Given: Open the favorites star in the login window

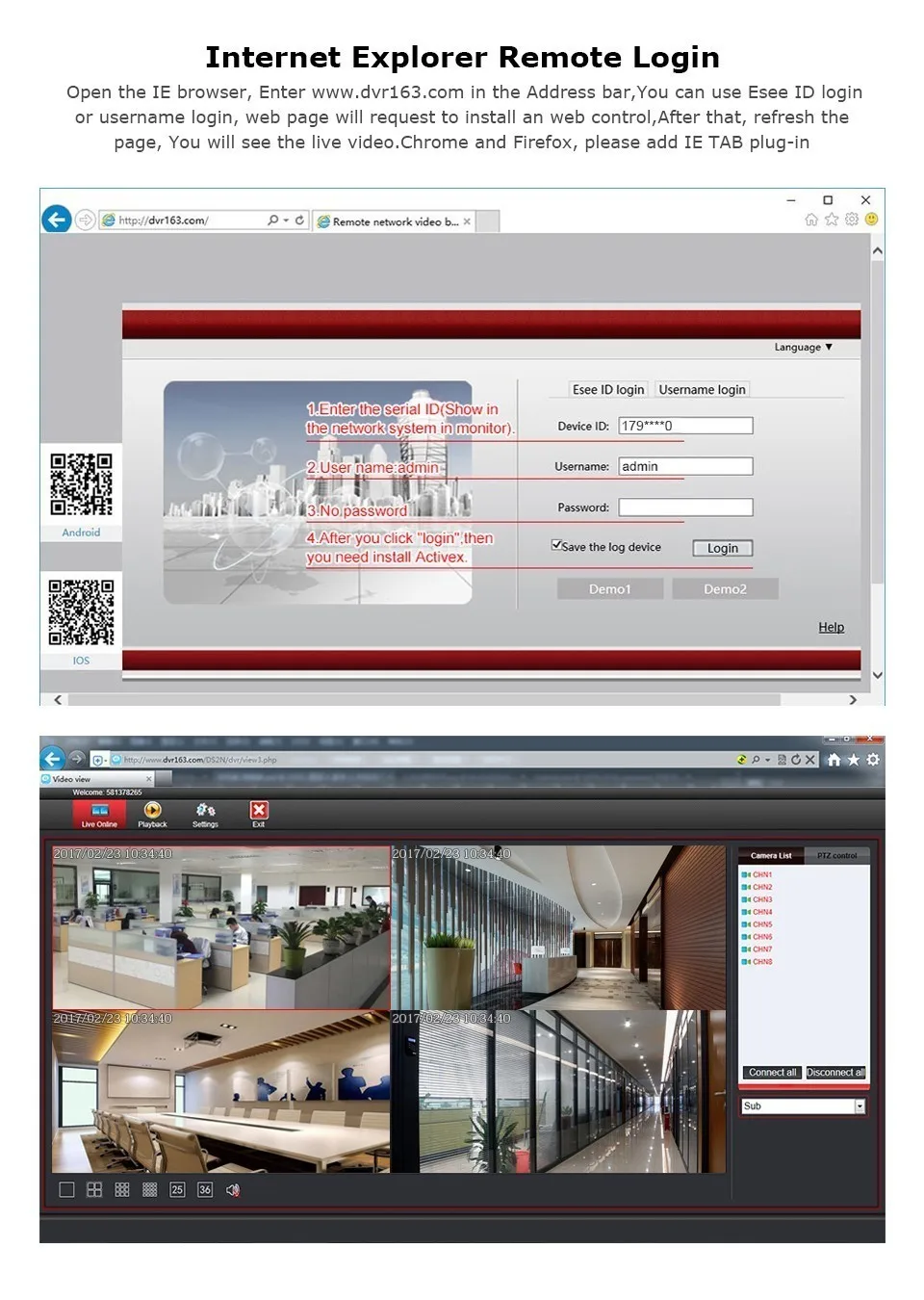Looking at the screenshot, I should pyautogui.click(x=832, y=220).
